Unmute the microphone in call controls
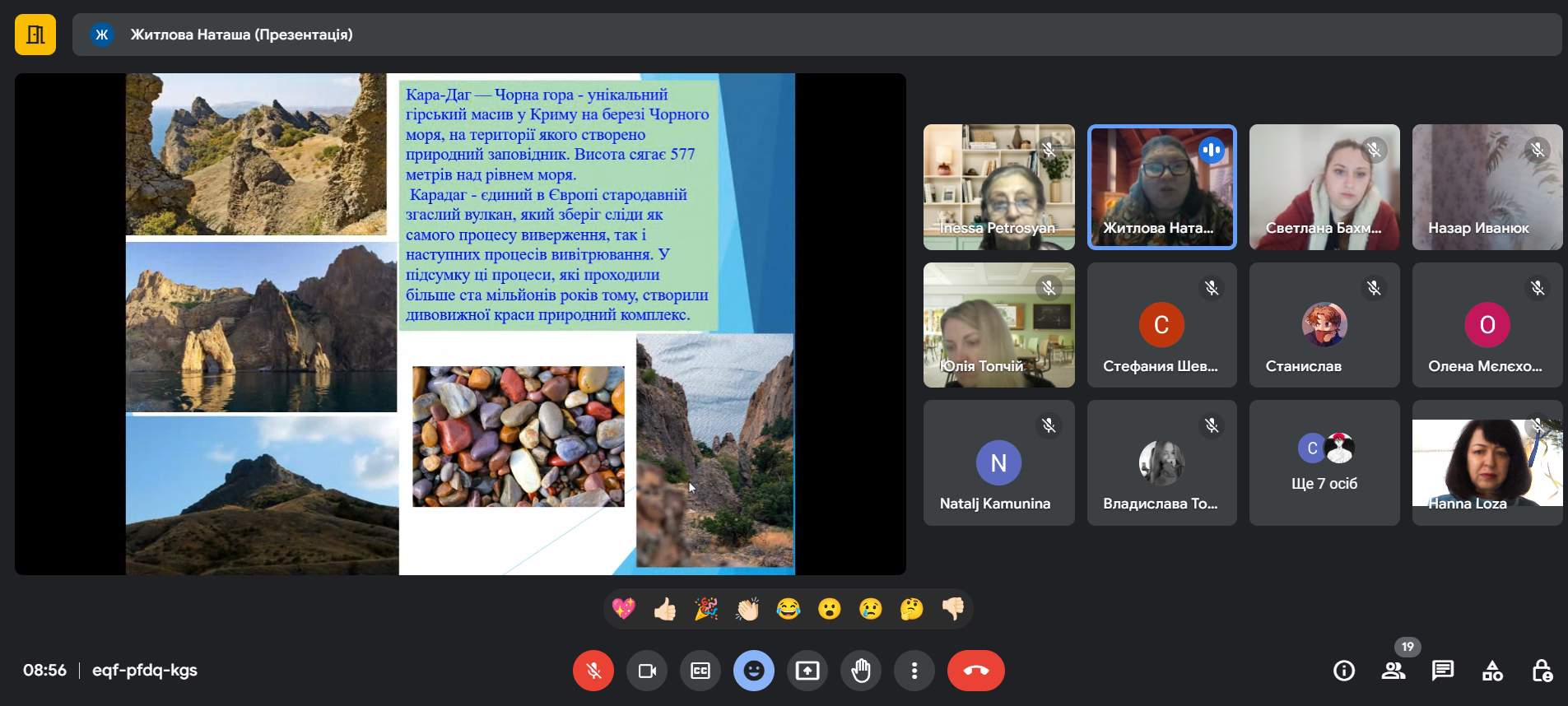1568x706 pixels. click(593, 671)
